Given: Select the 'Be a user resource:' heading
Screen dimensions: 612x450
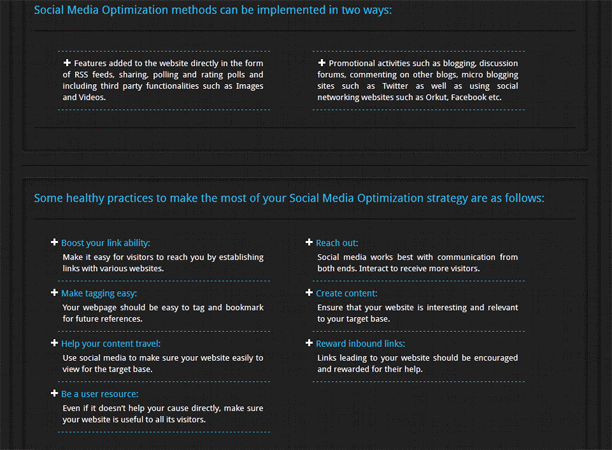Looking at the screenshot, I should click(x=100, y=394).
